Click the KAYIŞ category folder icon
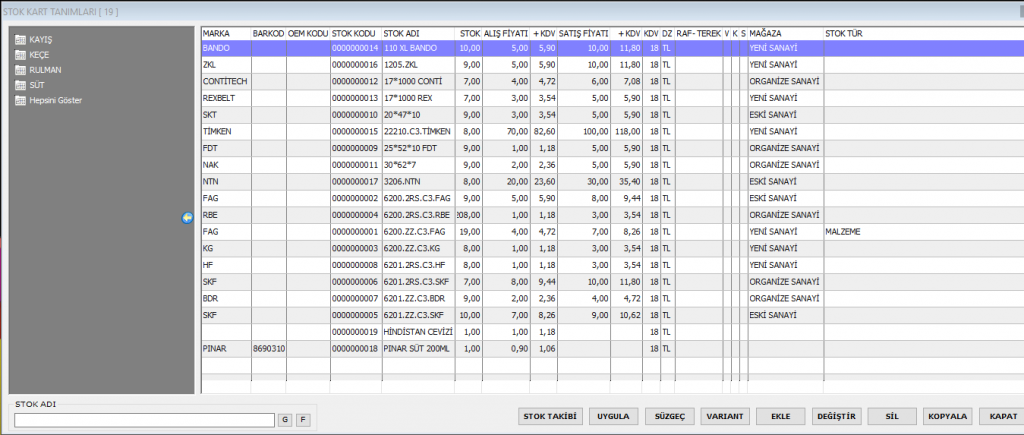Screen dimensions: 1024x435 click(x=21, y=39)
